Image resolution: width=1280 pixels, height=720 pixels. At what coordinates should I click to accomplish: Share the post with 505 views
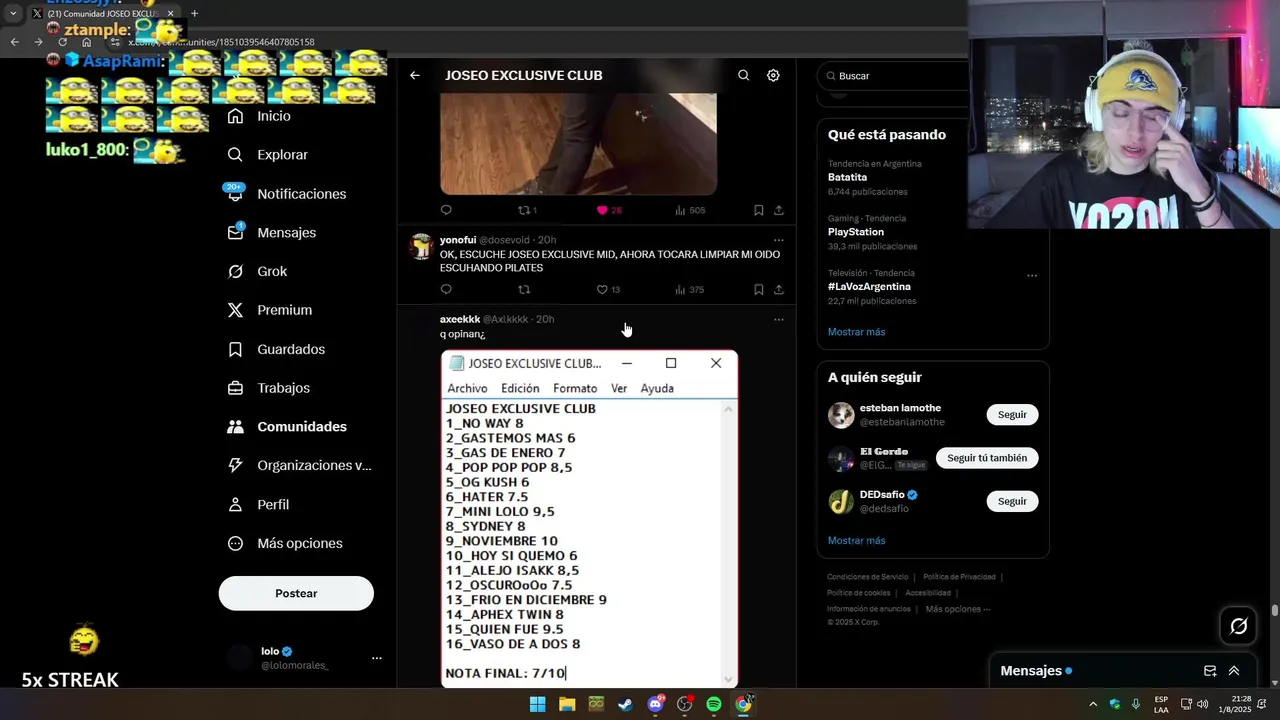pyautogui.click(x=779, y=210)
